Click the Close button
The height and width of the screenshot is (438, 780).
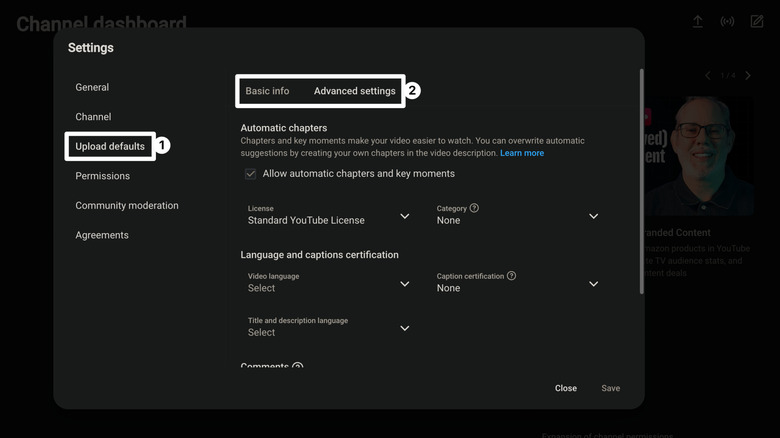click(x=566, y=388)
